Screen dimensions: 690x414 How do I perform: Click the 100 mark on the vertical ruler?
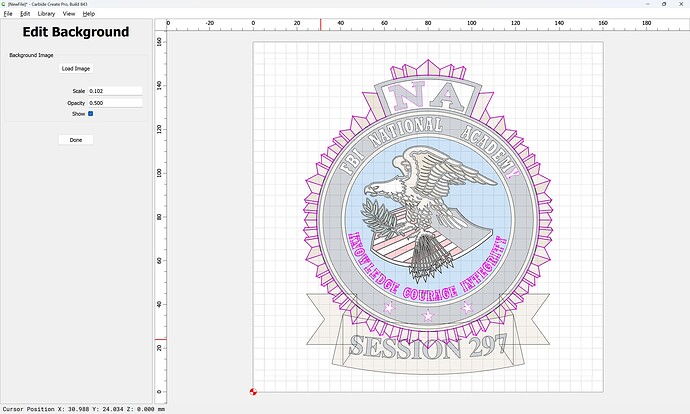tap(159, 173)
